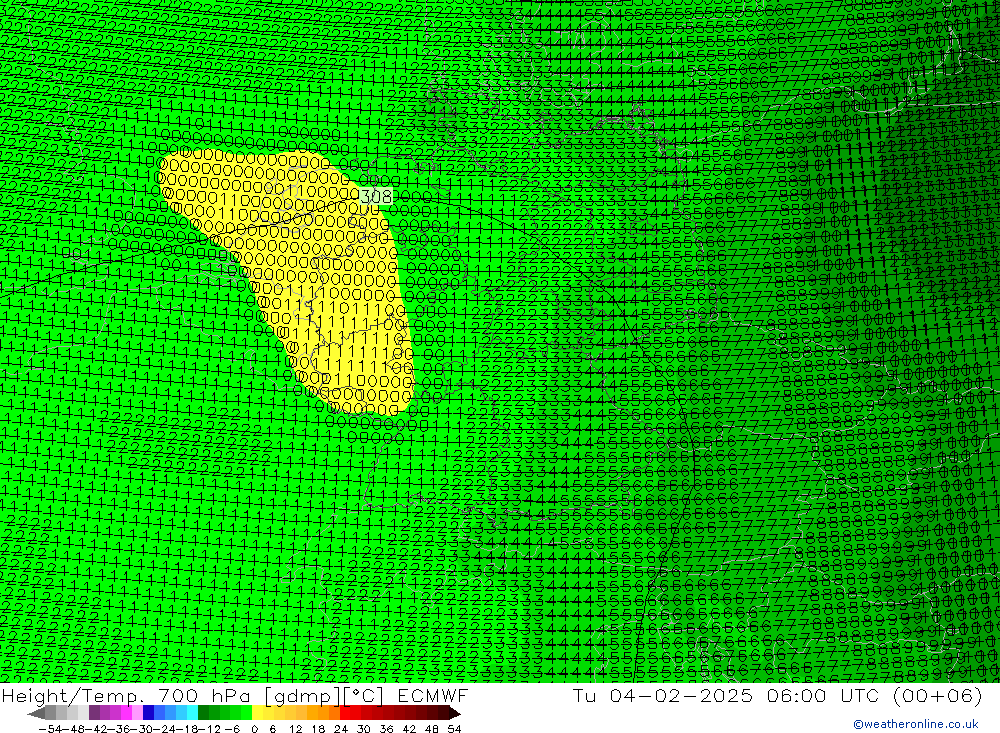Click the right dark arrow end of legend
The height and width of the screenshot is (733, 1000).
click(454, 714)
